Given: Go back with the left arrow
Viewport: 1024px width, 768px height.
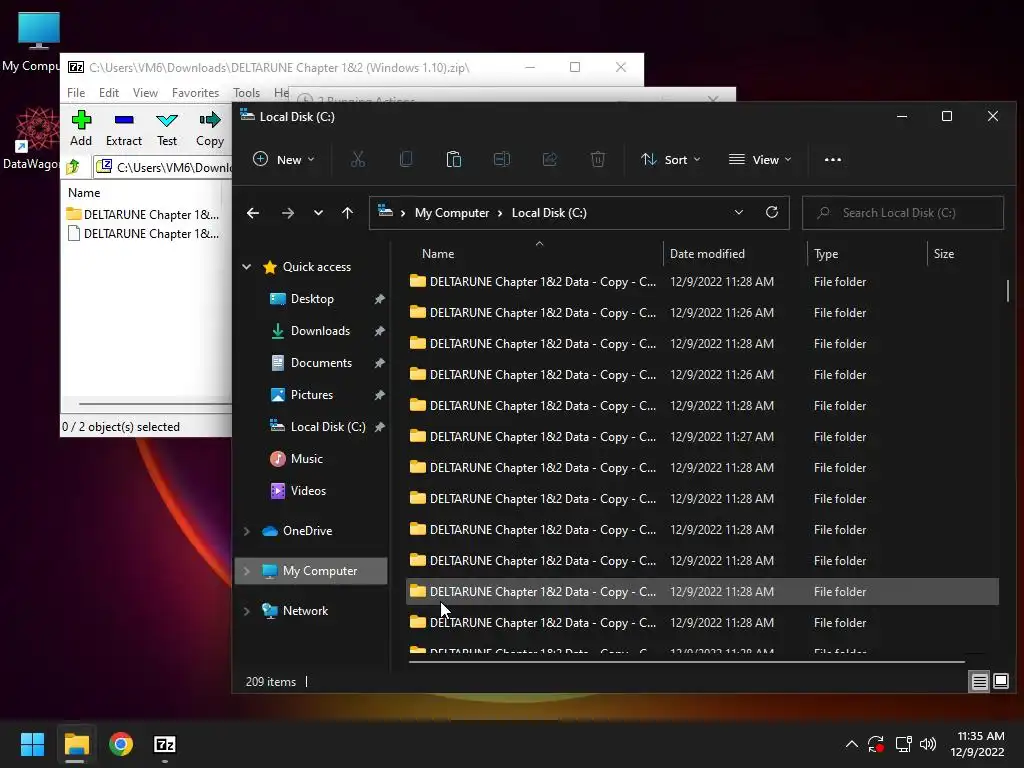Looking at the screenshot, I should [x=253, y=213].
